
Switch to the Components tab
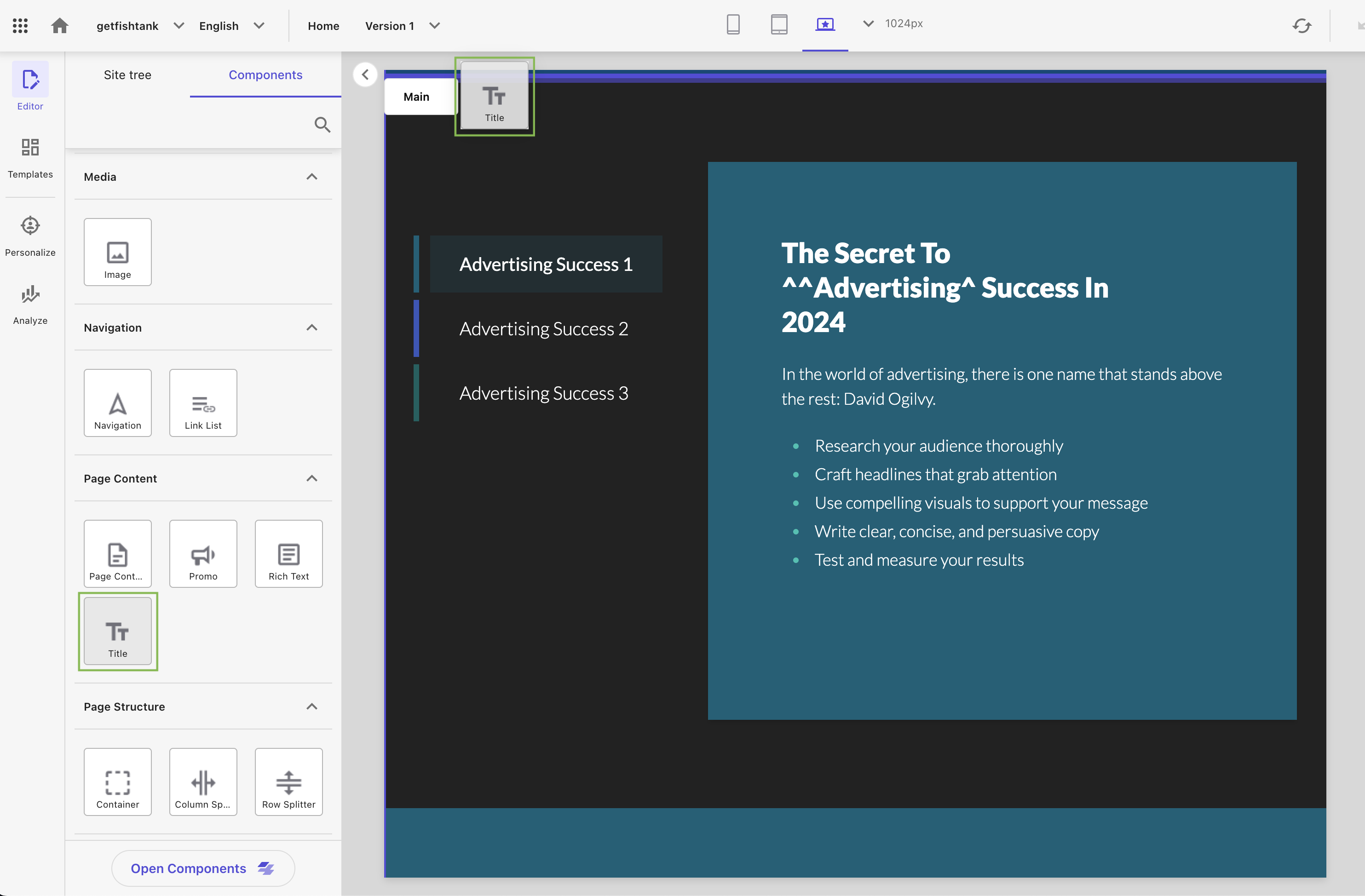tap(265, 74)
